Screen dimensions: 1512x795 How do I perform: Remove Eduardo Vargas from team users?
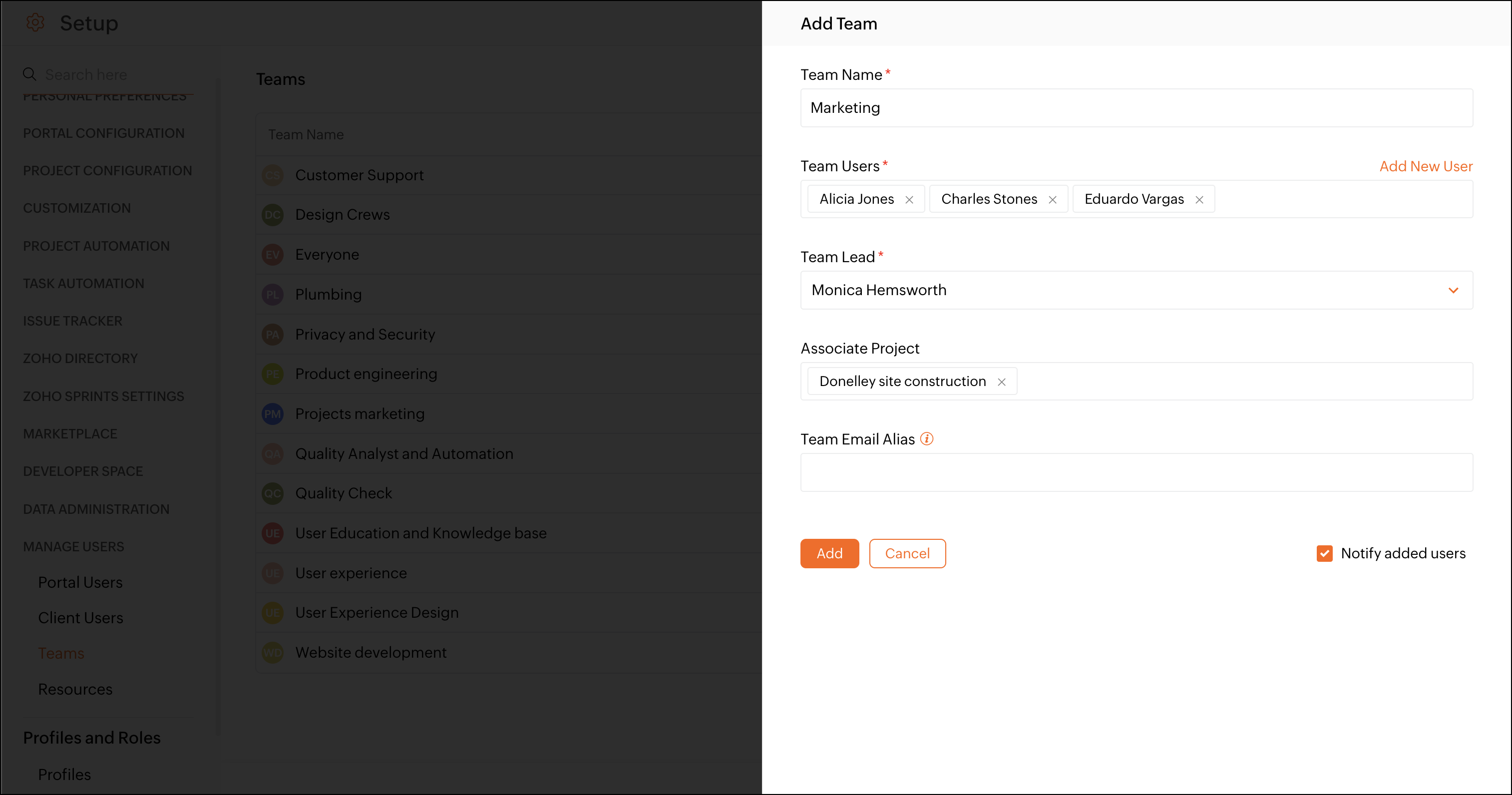(1199, 200)
